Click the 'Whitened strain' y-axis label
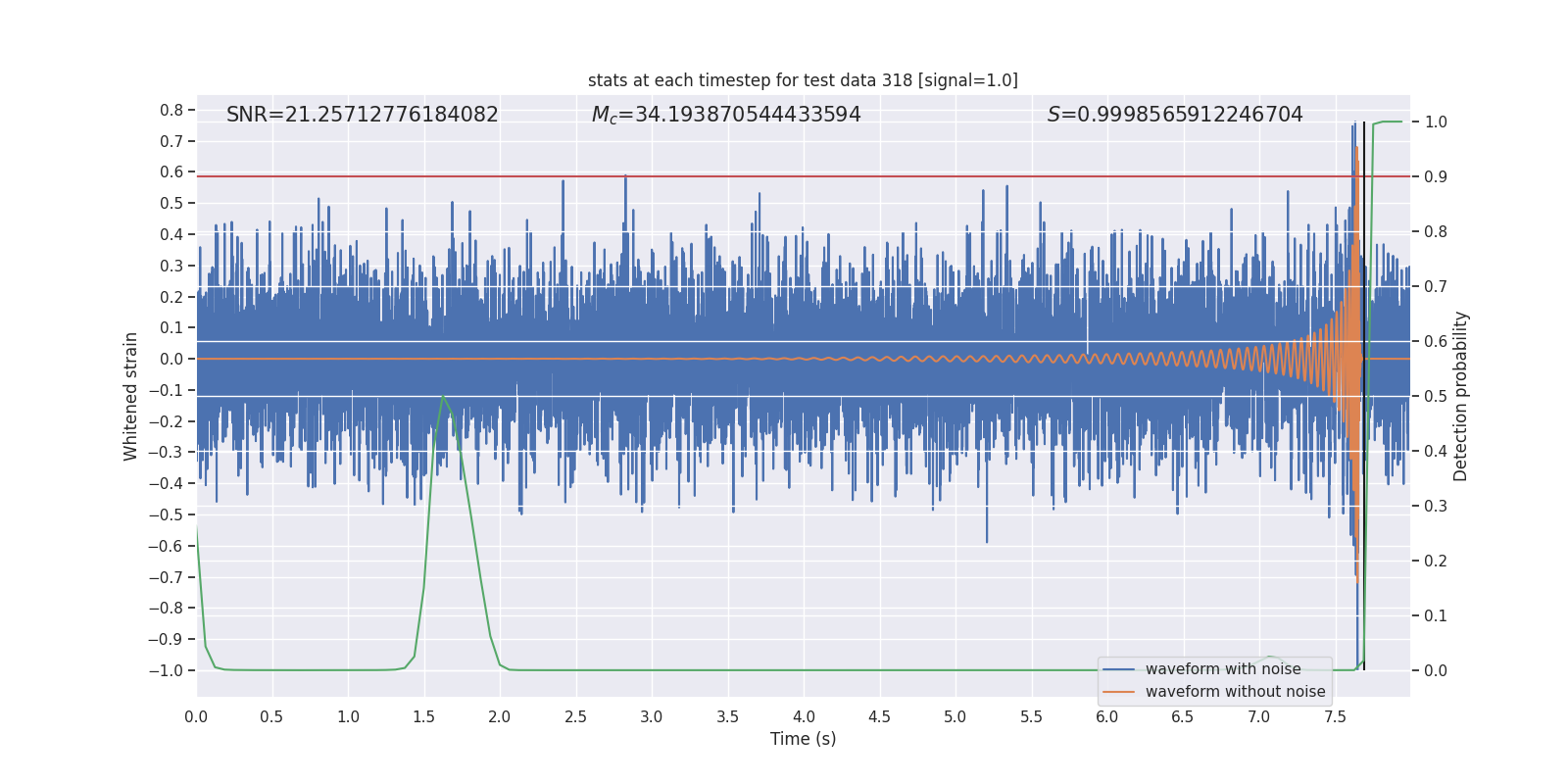 coord(131,396)
